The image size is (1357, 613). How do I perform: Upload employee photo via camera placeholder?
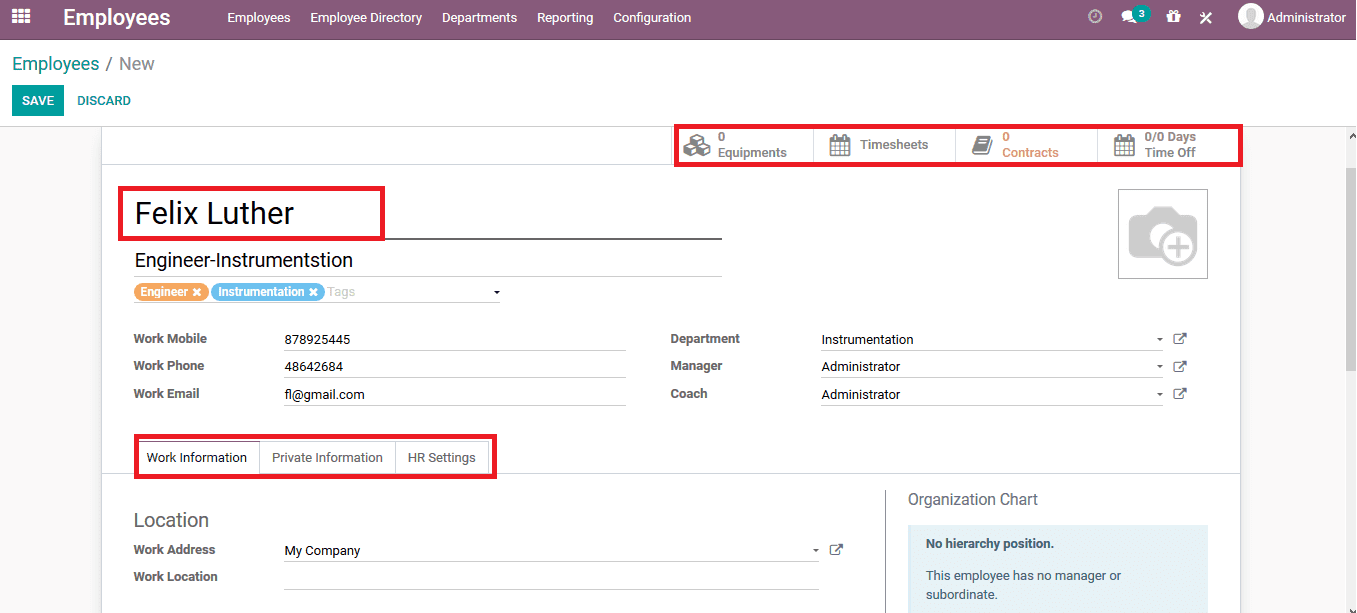(x=1162, y=234)
